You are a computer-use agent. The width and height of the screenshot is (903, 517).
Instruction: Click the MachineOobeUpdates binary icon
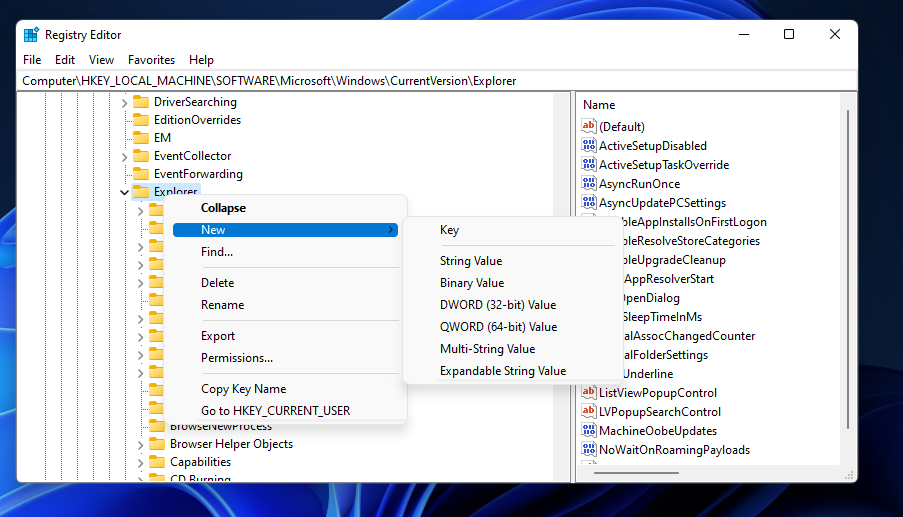[x=589, y=431]
